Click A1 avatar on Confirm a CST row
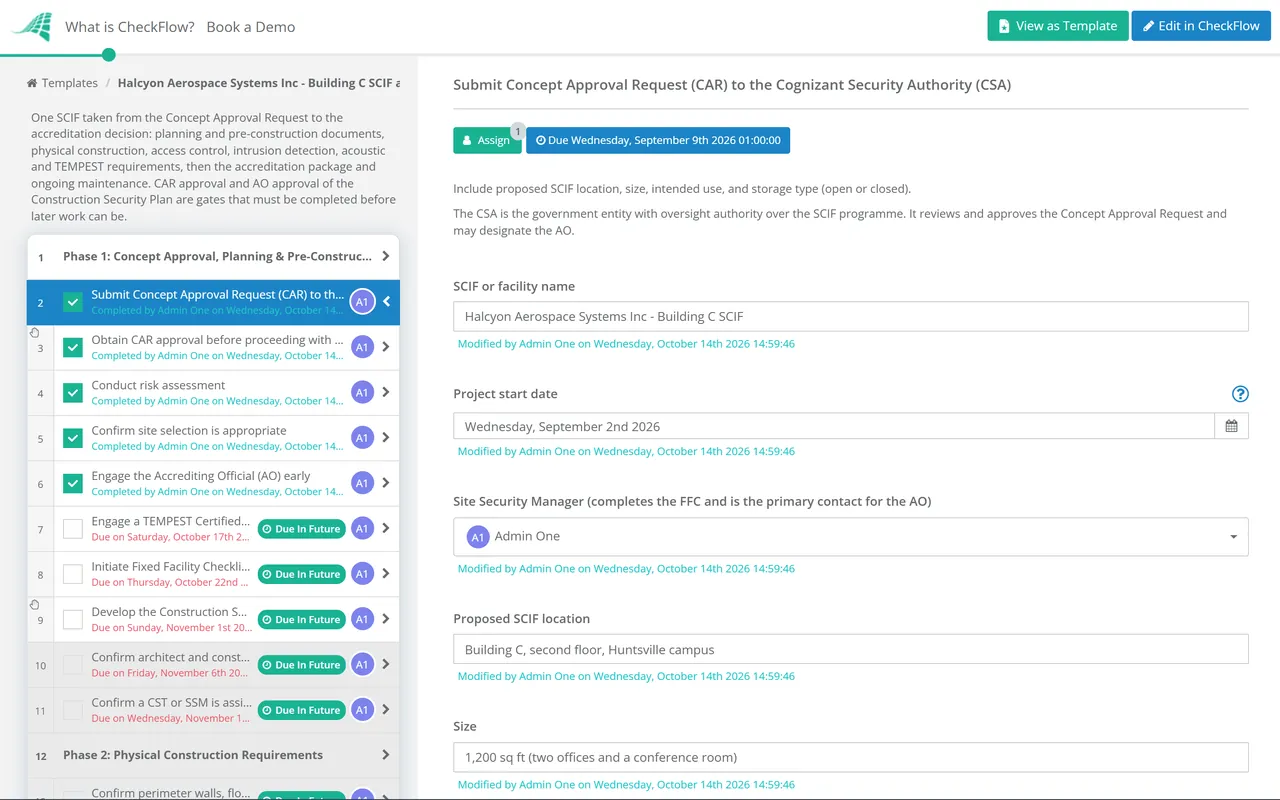The height and width of the screenshot is (800, 1280). [362, 710]
